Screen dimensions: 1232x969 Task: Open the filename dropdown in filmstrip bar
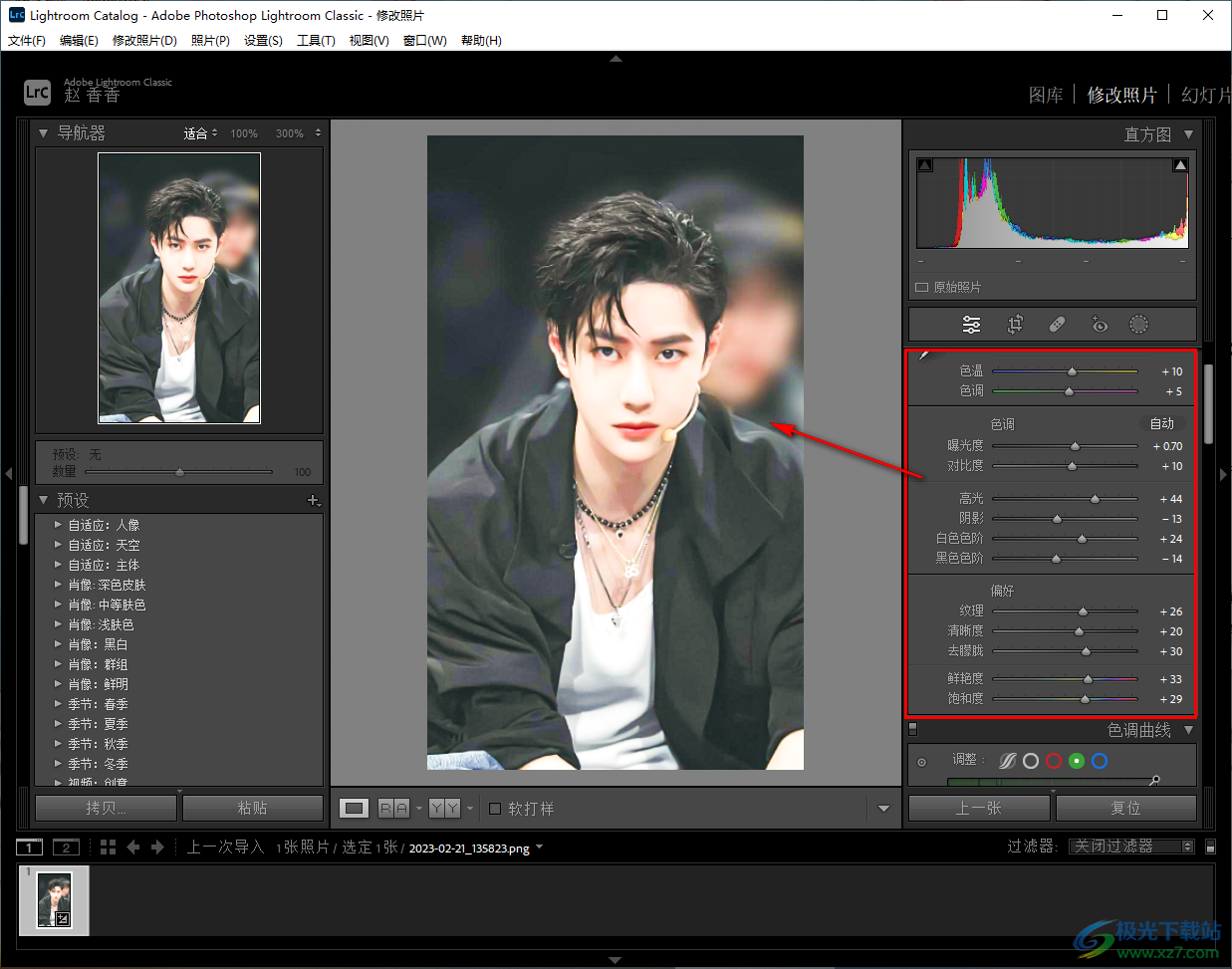(x=539, y=848)
